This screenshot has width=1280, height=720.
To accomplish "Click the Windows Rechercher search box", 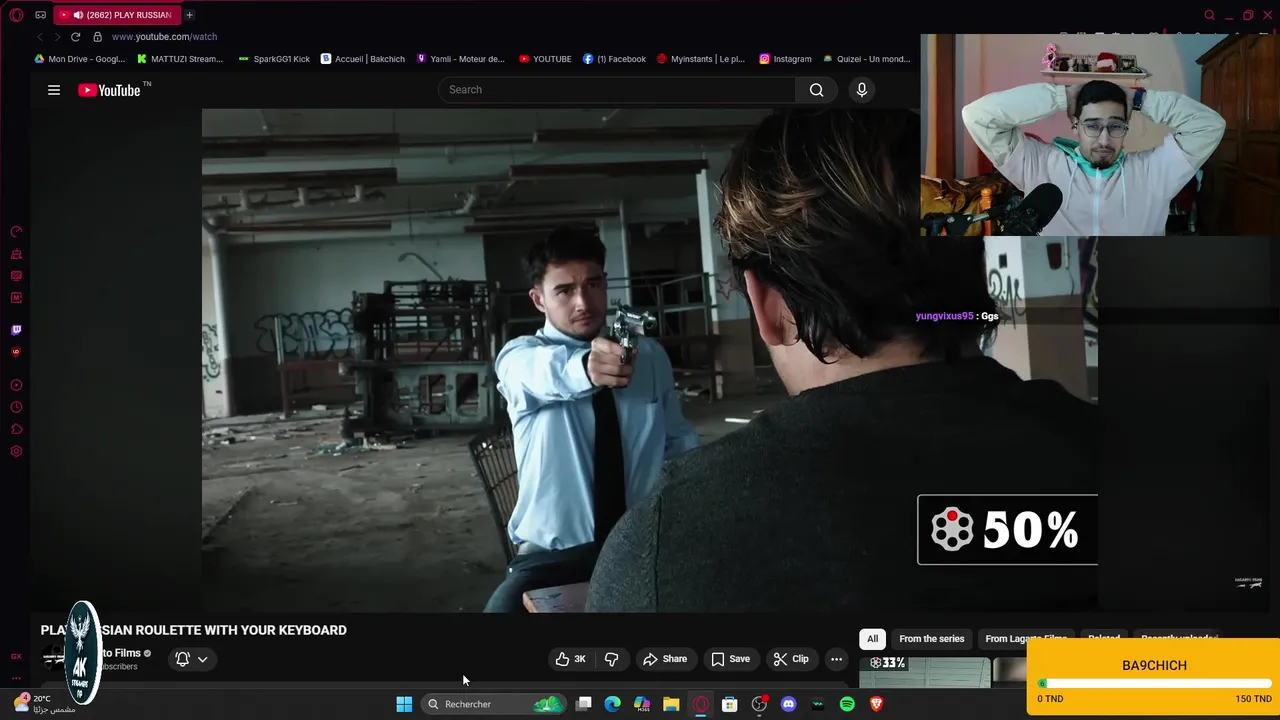I will coord(493,704).
